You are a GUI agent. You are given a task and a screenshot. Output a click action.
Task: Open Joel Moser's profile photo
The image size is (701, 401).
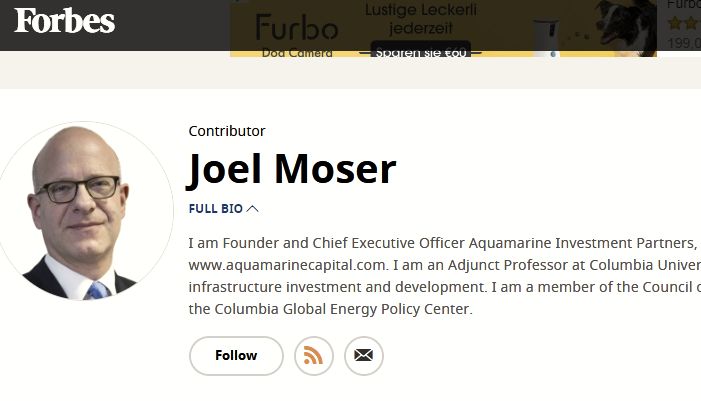pyautogui.click(x=85, y=211)
